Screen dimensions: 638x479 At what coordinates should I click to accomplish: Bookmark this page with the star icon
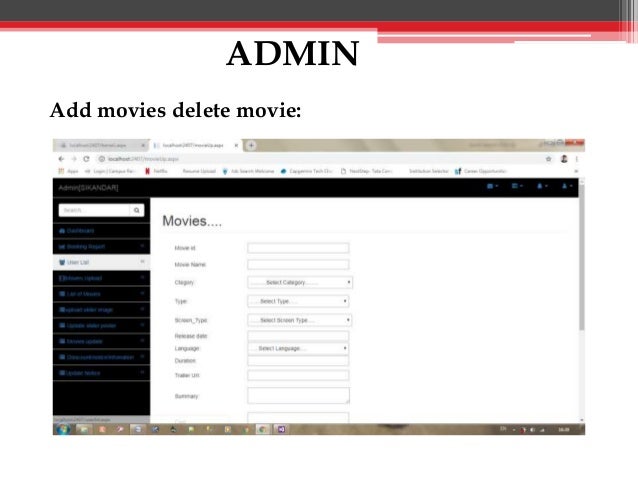pos(548,159)
